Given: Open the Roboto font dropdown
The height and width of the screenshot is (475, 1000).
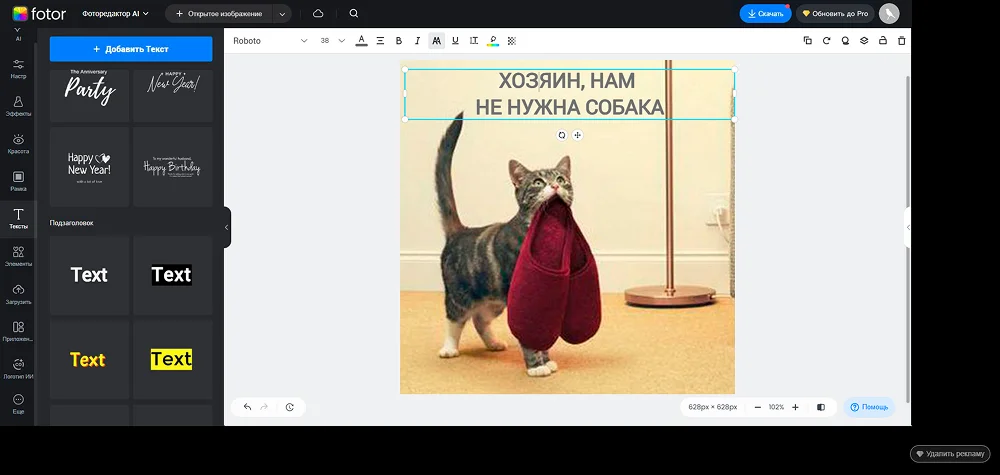Looking at the screenshot, I should 270,41.
